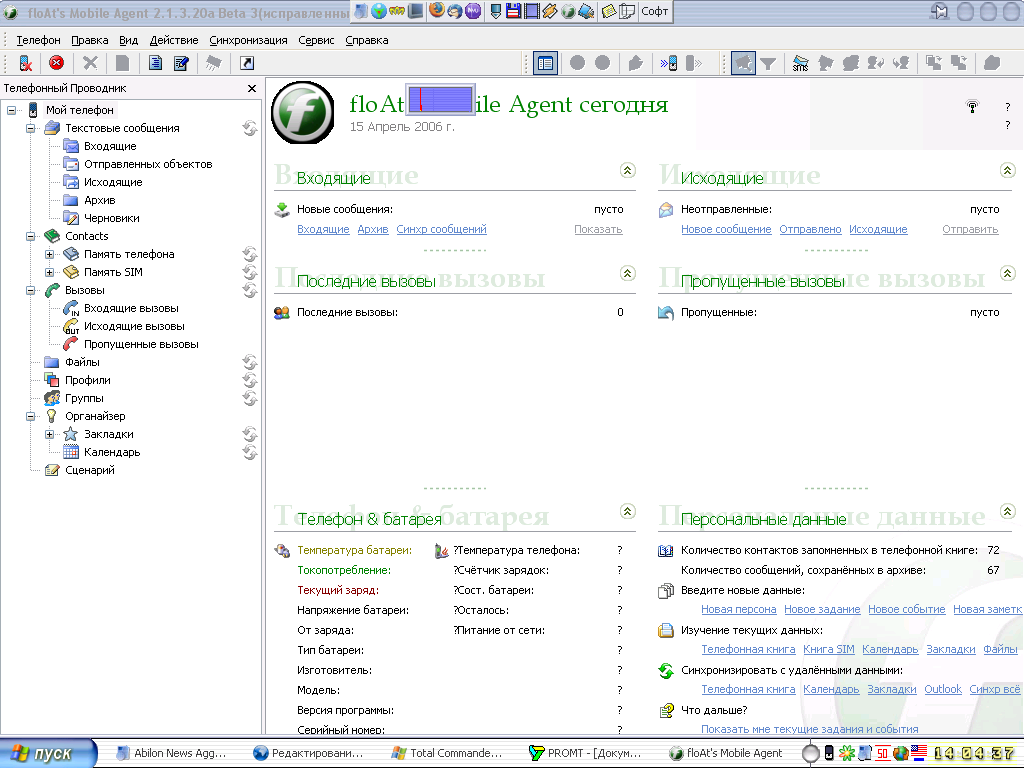Screen dimensions: 1024x768
Task: Collapse the Мой телефон tree root
Action: [11, 110]
